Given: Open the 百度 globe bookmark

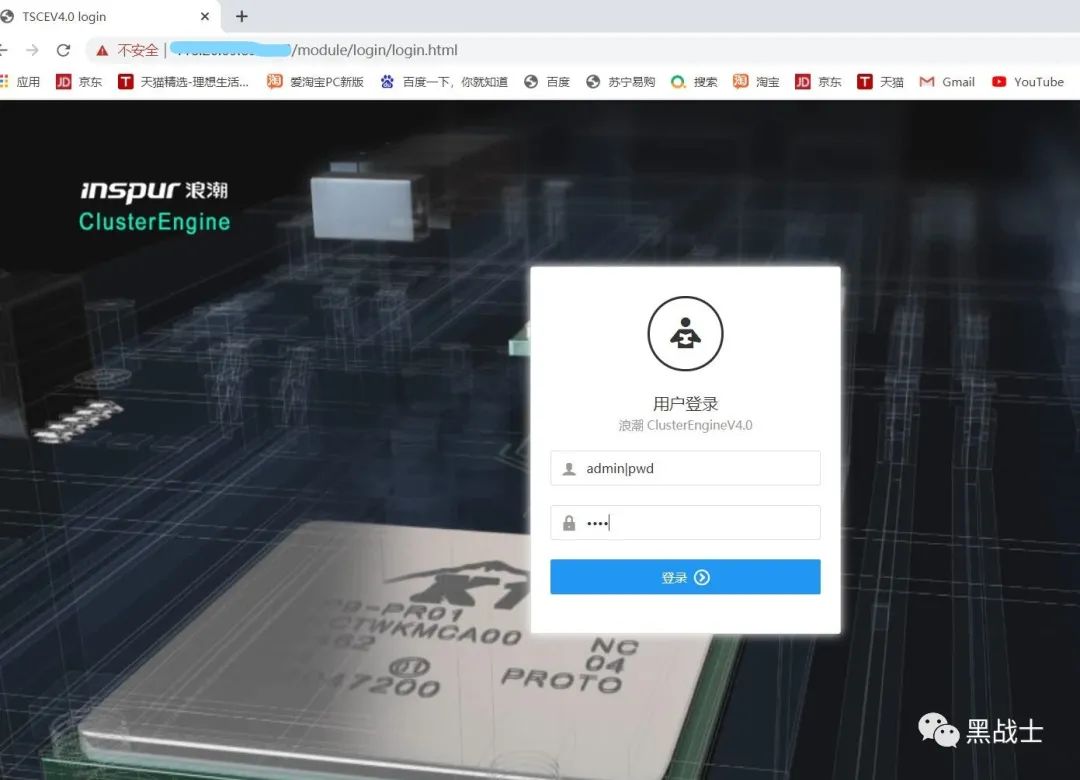Looking at the screenshot, I should tap(548, 82).
